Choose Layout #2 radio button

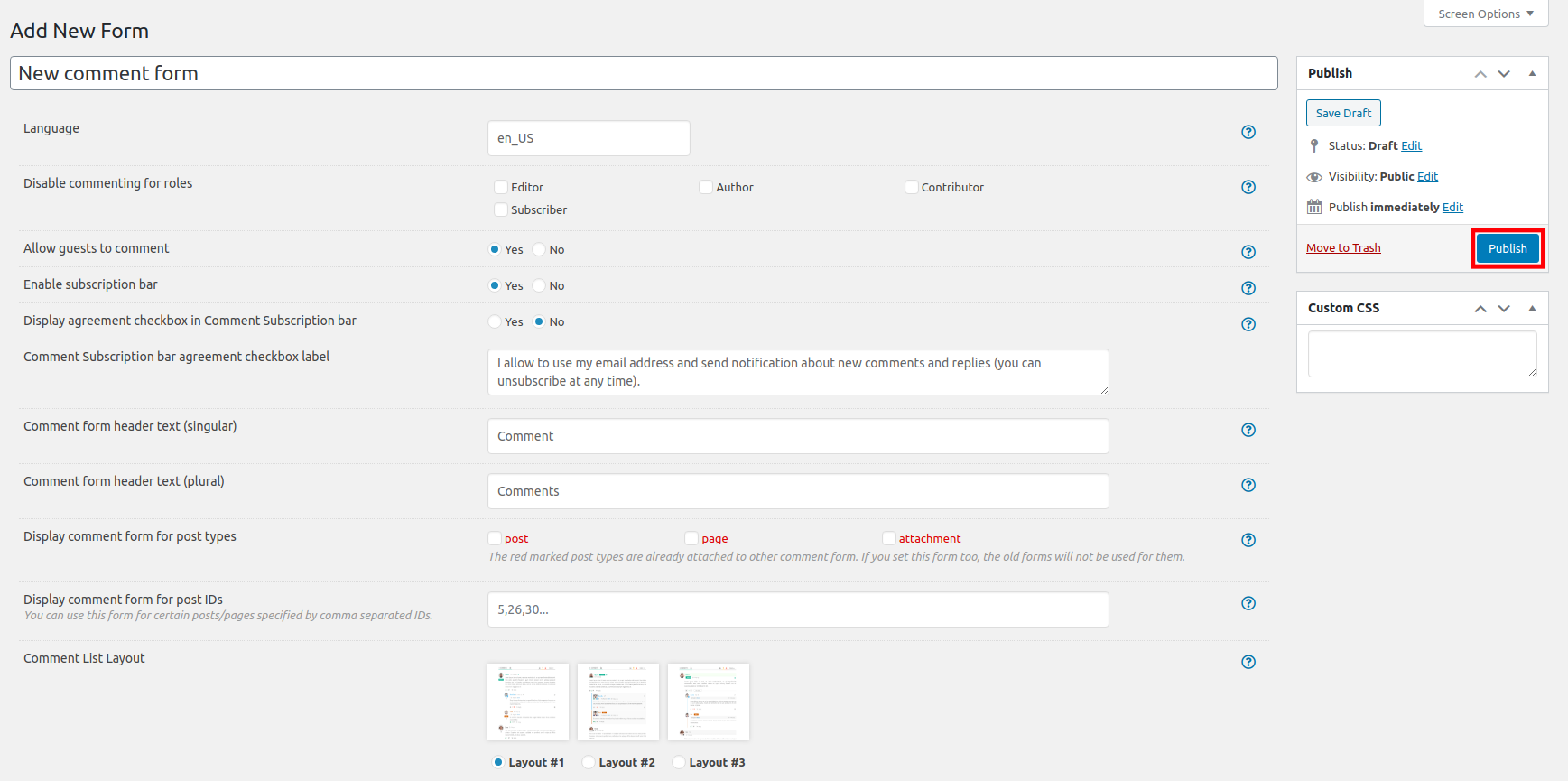pos(589,762)
